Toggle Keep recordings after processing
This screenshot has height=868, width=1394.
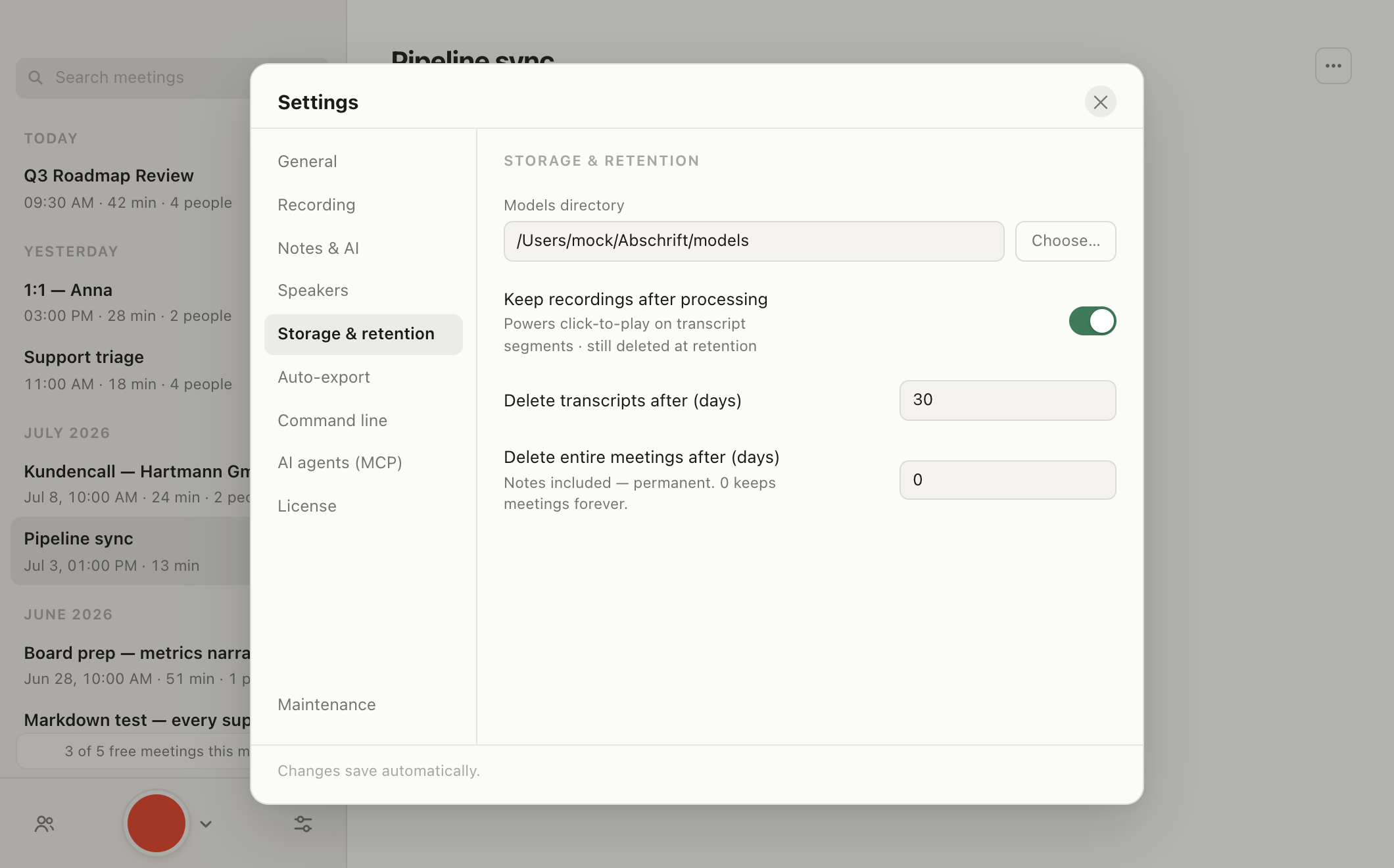(1092, 321)
